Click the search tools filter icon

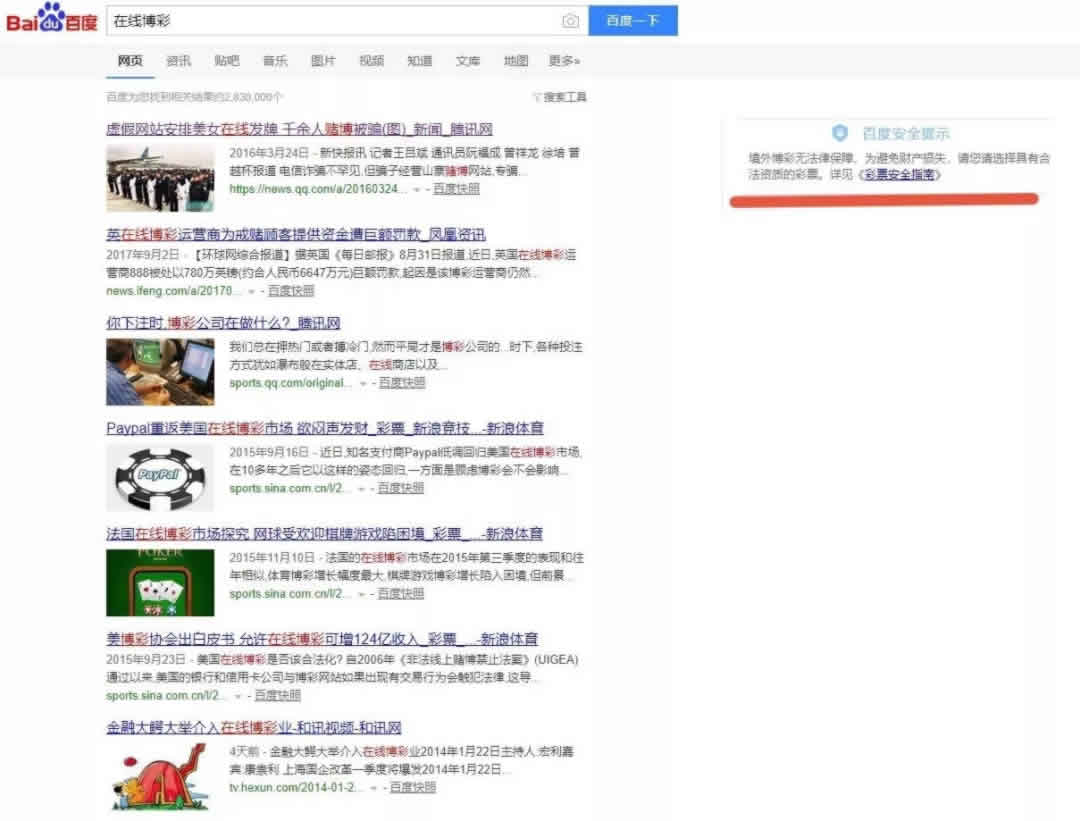(x=537, y=97)
